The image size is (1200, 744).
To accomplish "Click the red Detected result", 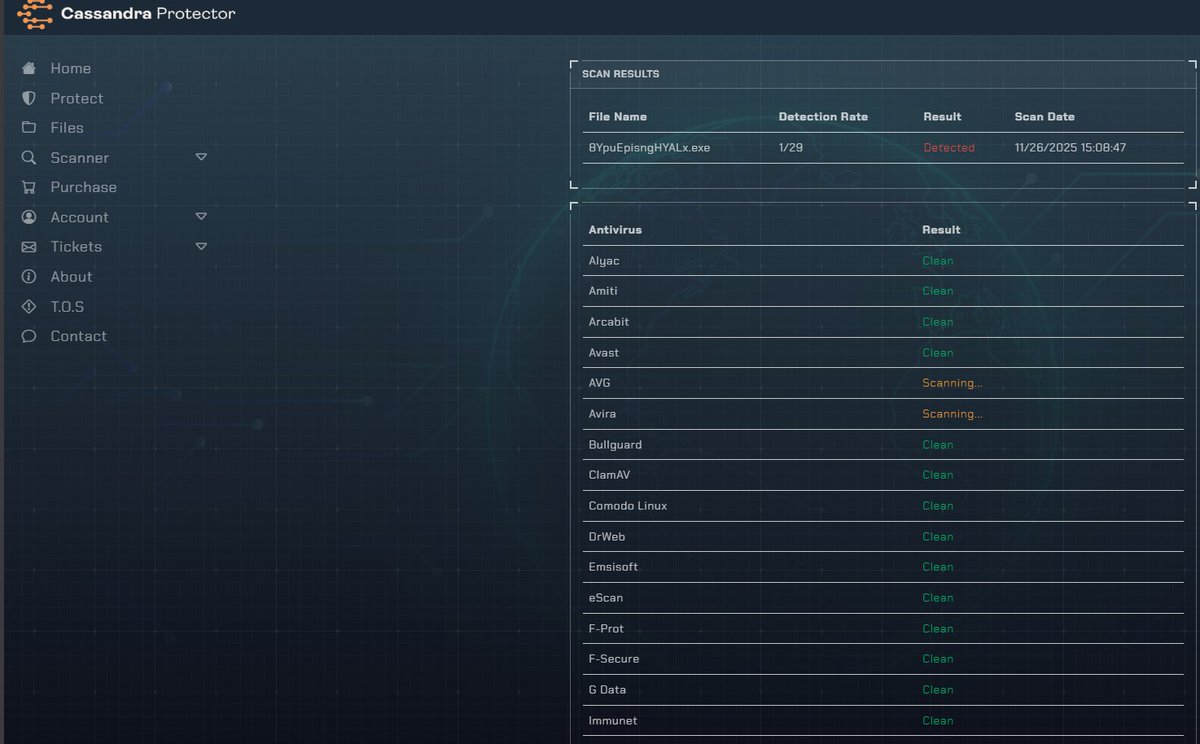I will click(948, 147).
